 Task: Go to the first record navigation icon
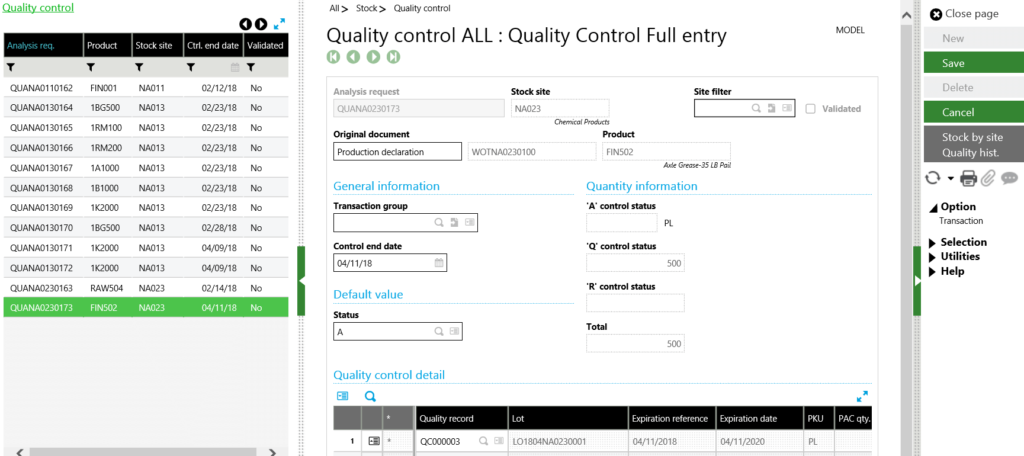click(334, 57)
